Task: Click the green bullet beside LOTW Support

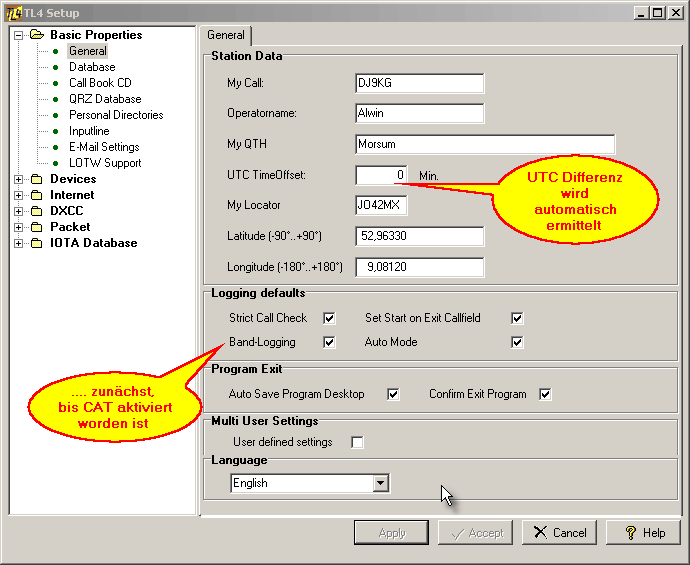Action: [x=55, y=163]
